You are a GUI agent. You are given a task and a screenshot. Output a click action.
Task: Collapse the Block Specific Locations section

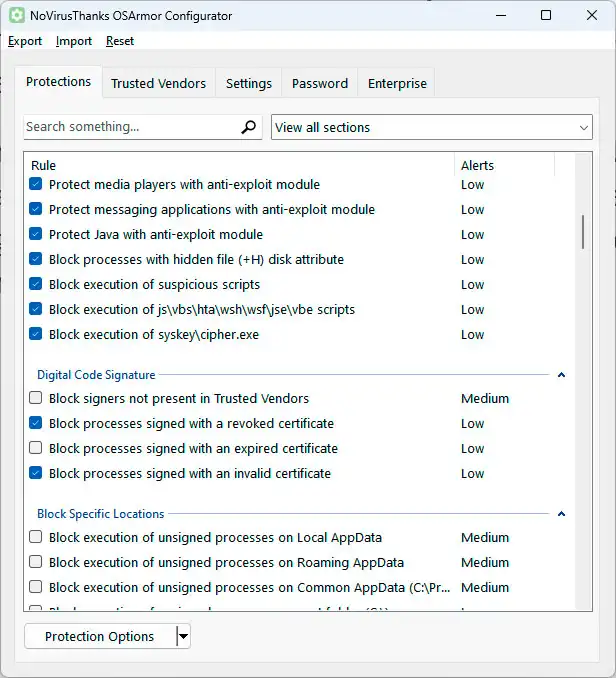point(561,514)
